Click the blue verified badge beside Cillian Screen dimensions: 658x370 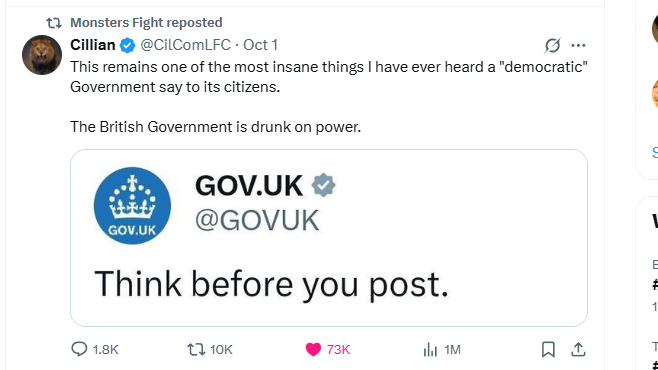click(x=128, y=45)
